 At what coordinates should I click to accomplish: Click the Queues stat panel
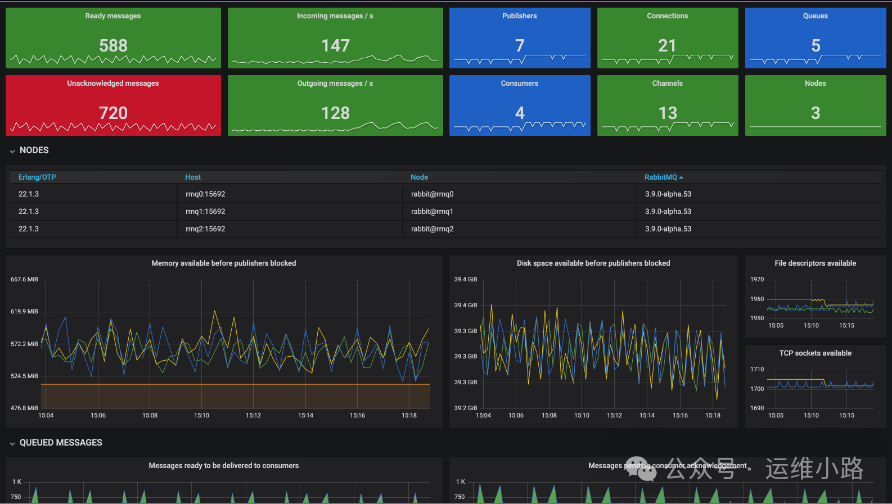tap(815, 38)
